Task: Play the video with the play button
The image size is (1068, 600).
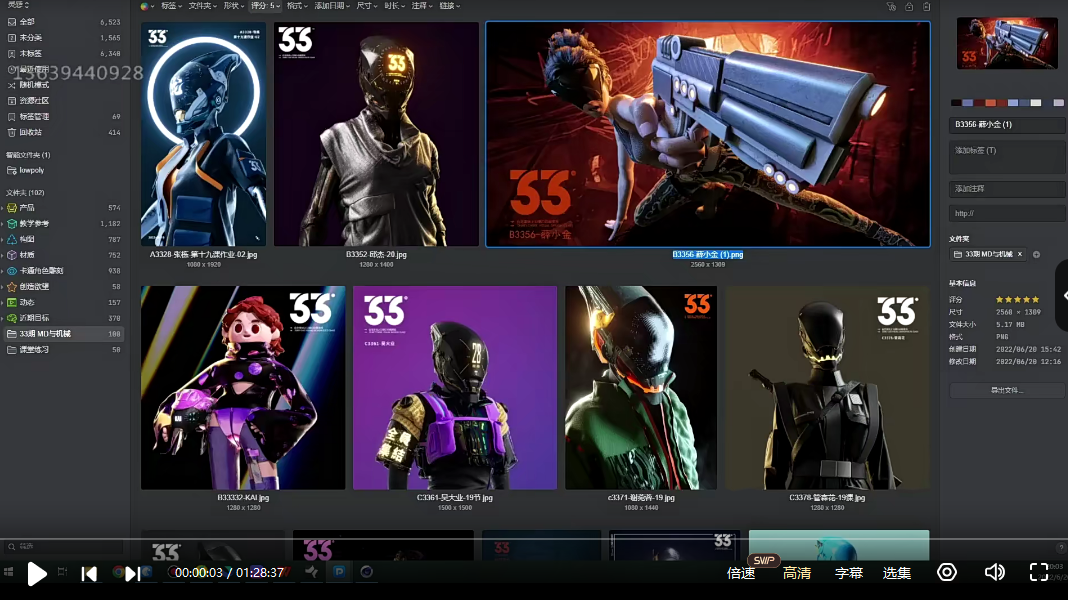Action: pos(37,573)
